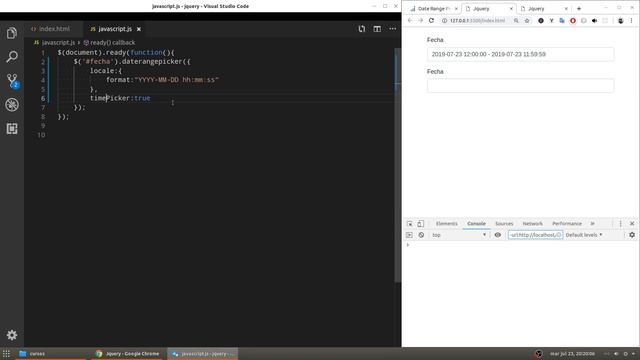Image resolution: width=640 pixels, height=360 pixels.
Task: Open the Chrome profile avatar
Action: pyautogui.click(x=620, y=20)
